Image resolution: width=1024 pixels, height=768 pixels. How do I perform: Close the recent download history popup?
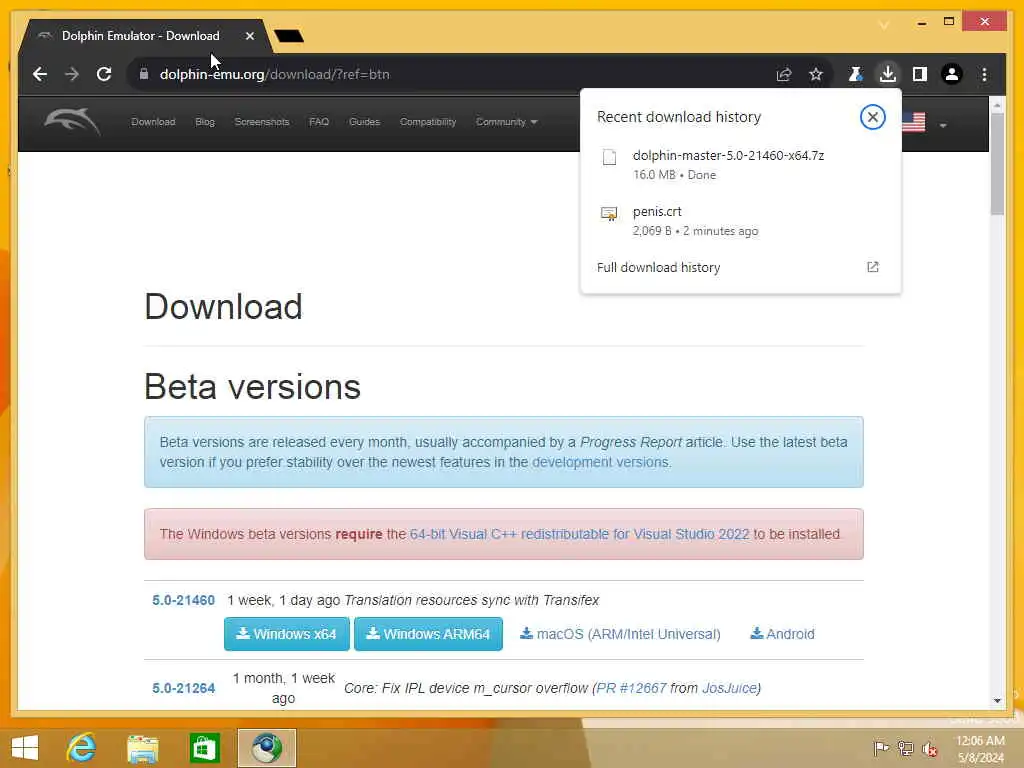[872, 117]
